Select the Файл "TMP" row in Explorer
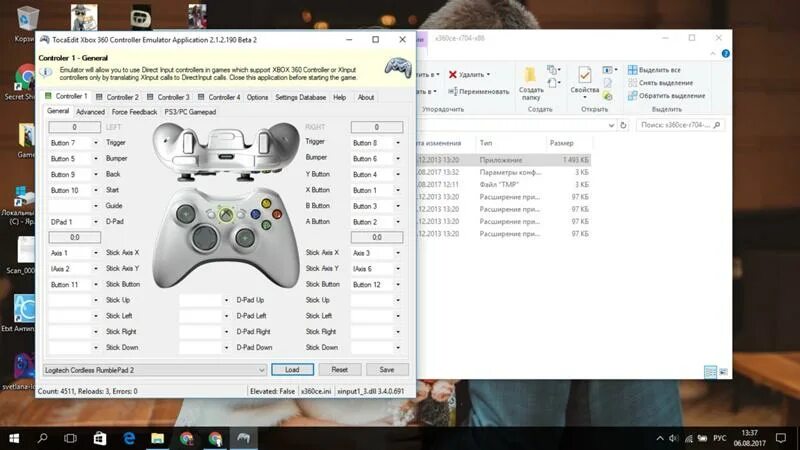The image size is (800, 450). (504, 184)
